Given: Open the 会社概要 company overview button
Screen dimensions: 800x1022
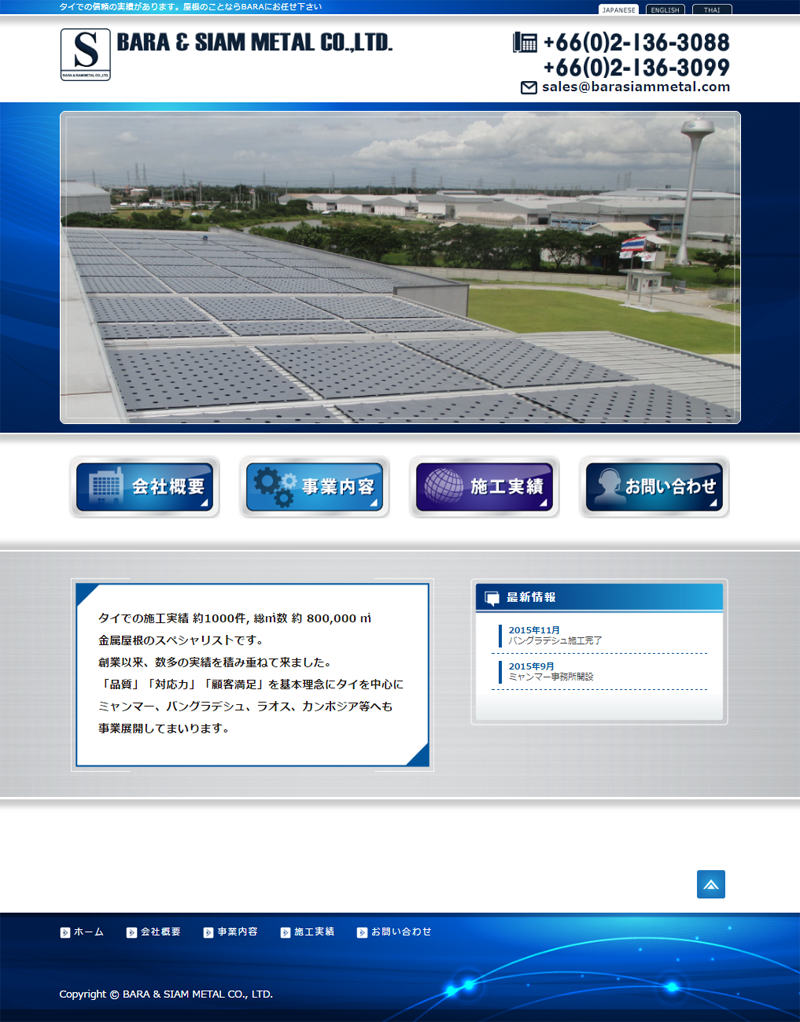Looking at the screenshot, I should (145, 487).
